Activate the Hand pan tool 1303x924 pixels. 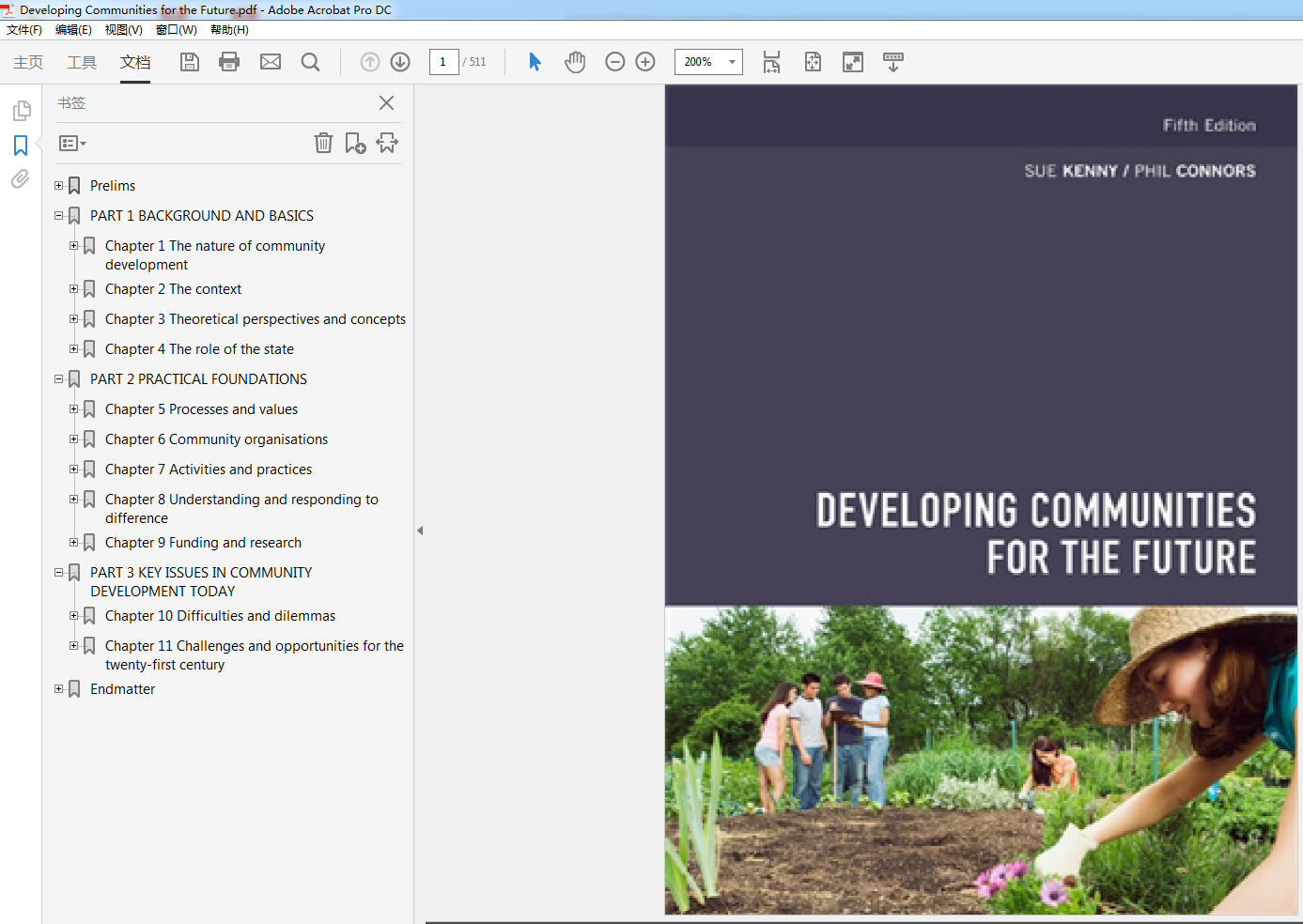(575, 62)
